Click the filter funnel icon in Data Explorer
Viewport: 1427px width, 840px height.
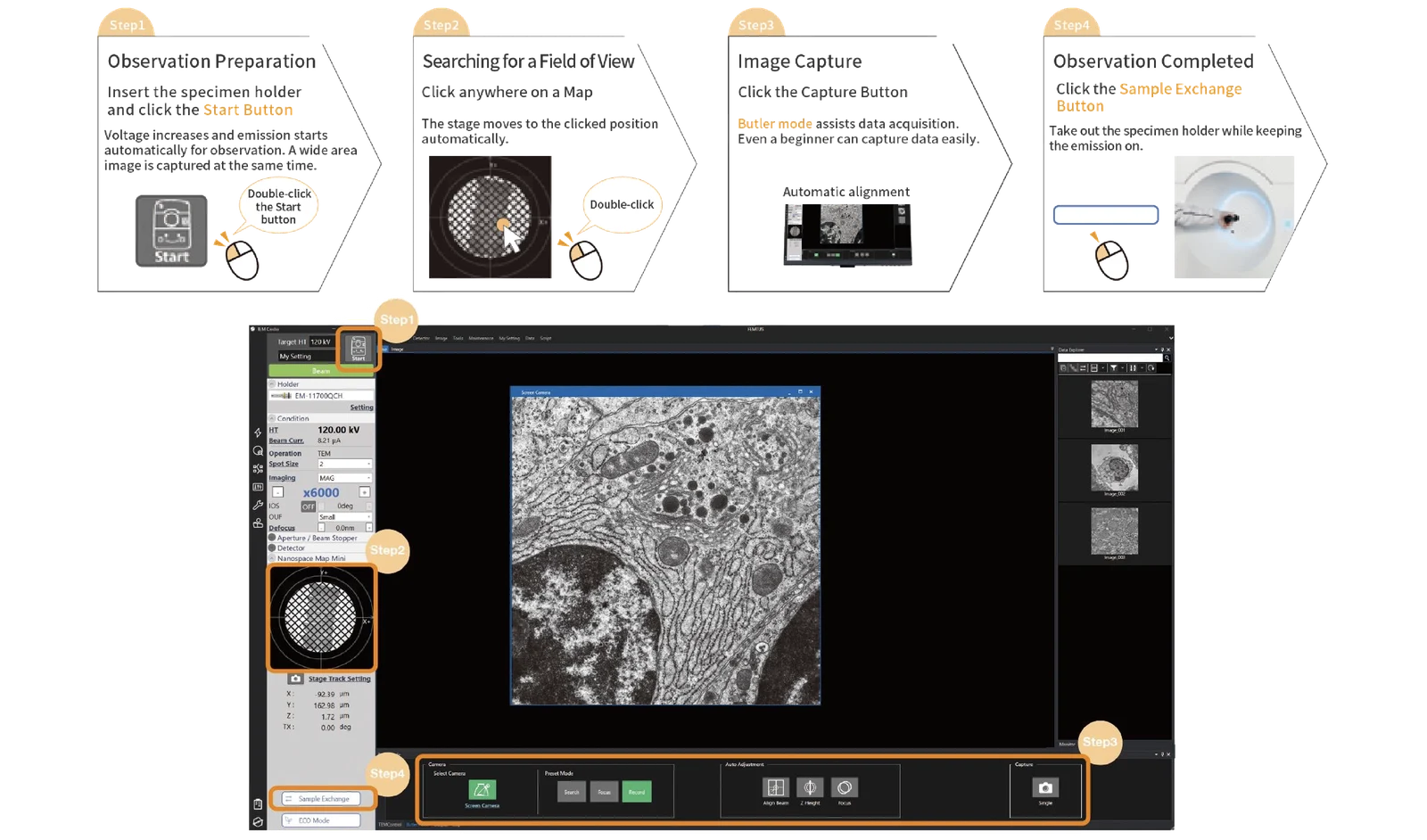(1113, 367)
